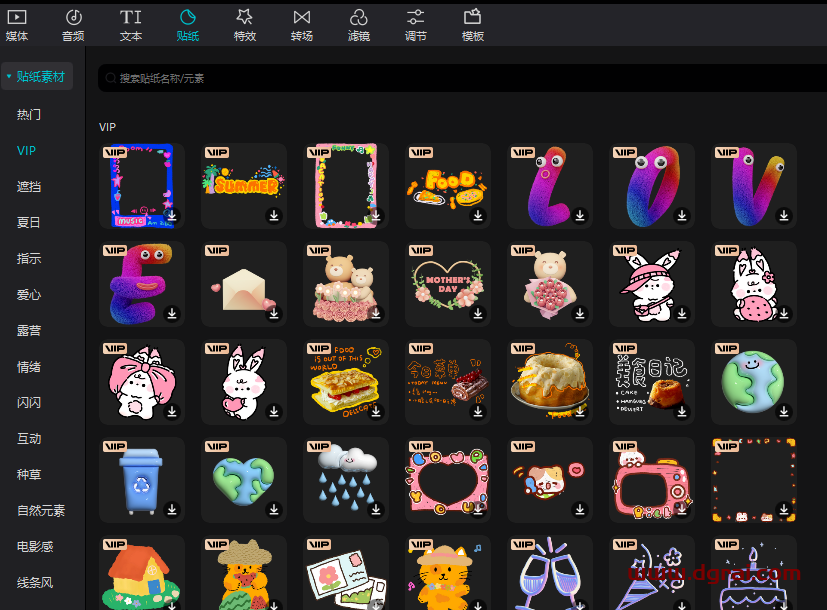
Task: Choose the 夏日 sticker category
Action: (x=29, y=223)
